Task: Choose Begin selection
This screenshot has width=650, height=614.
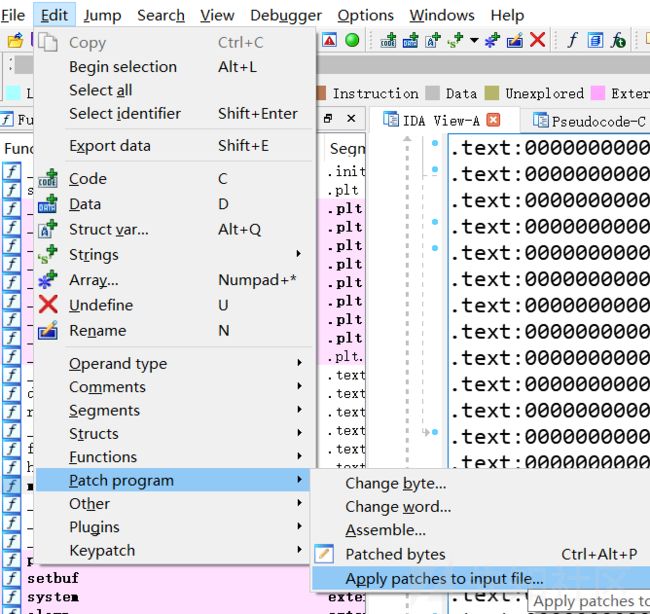Action: [x=173, y=67]
